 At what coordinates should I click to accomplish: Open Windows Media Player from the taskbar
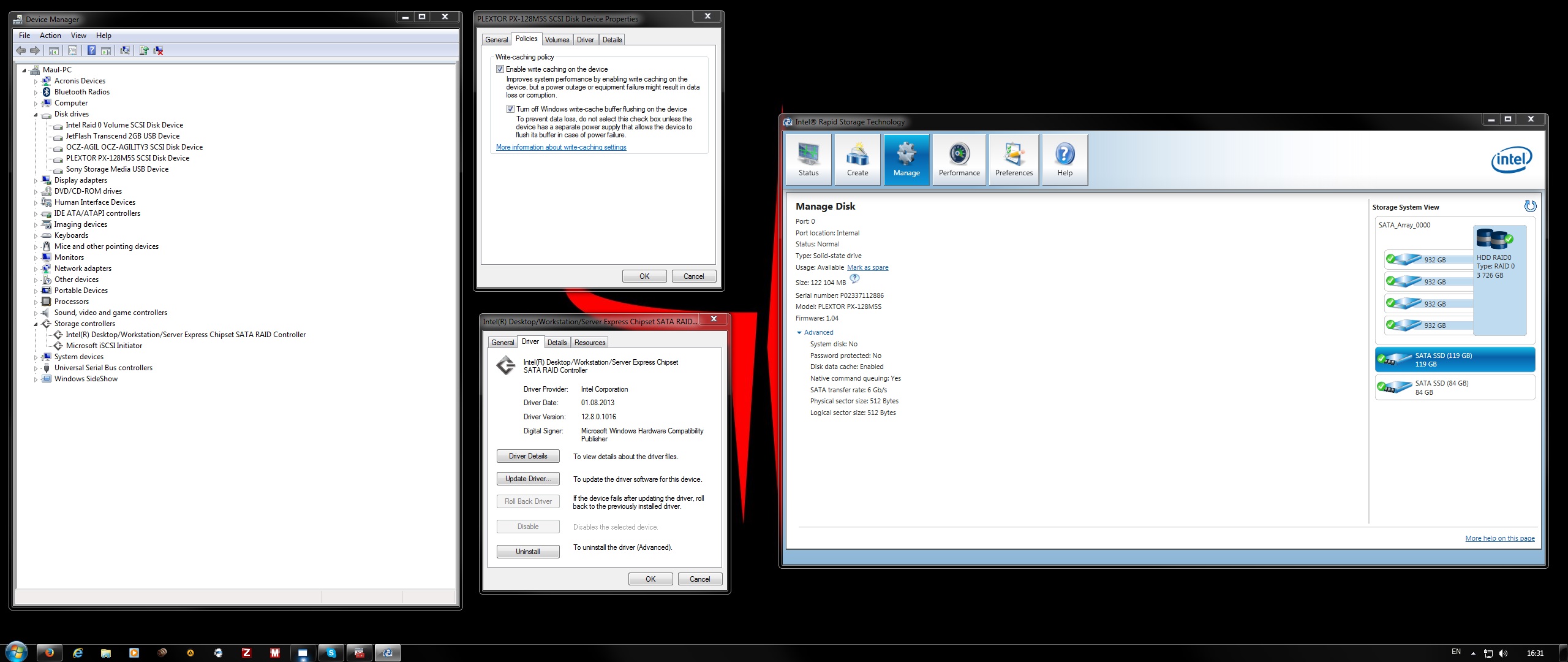[134, 653]
